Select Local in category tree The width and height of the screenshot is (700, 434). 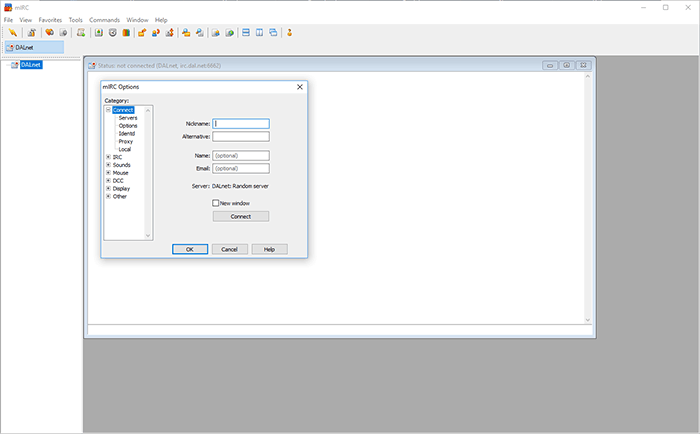click(x=125, y=149)
